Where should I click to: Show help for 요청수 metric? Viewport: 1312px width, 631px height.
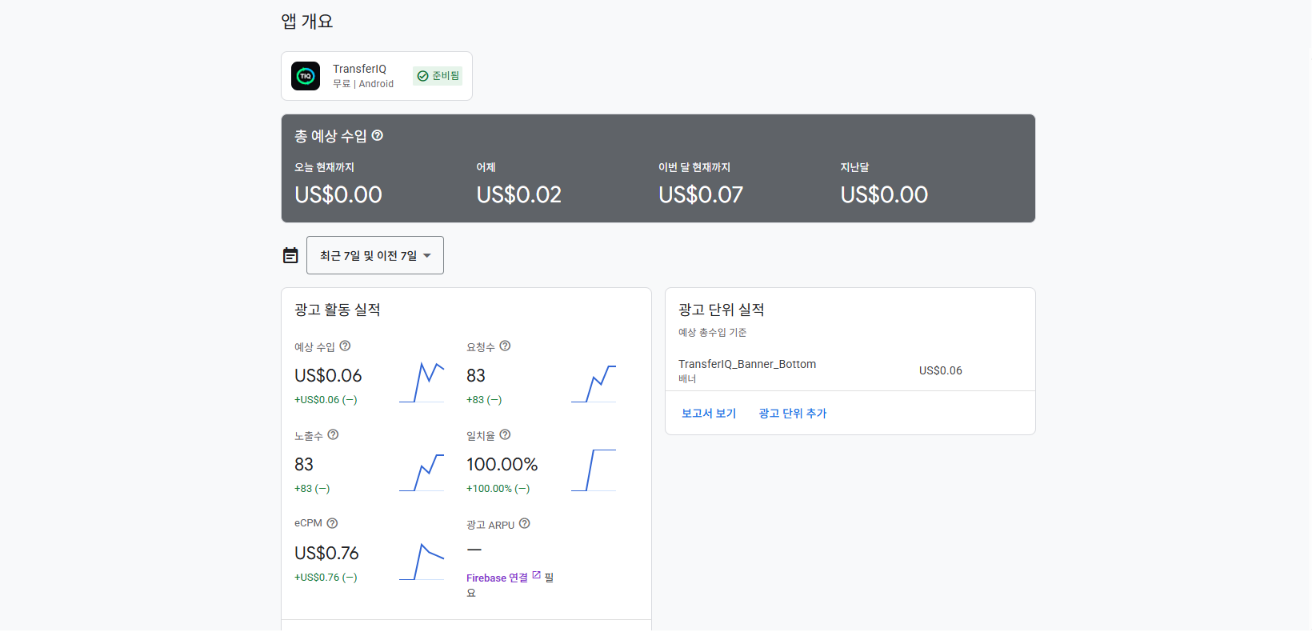tap(505, 346)
